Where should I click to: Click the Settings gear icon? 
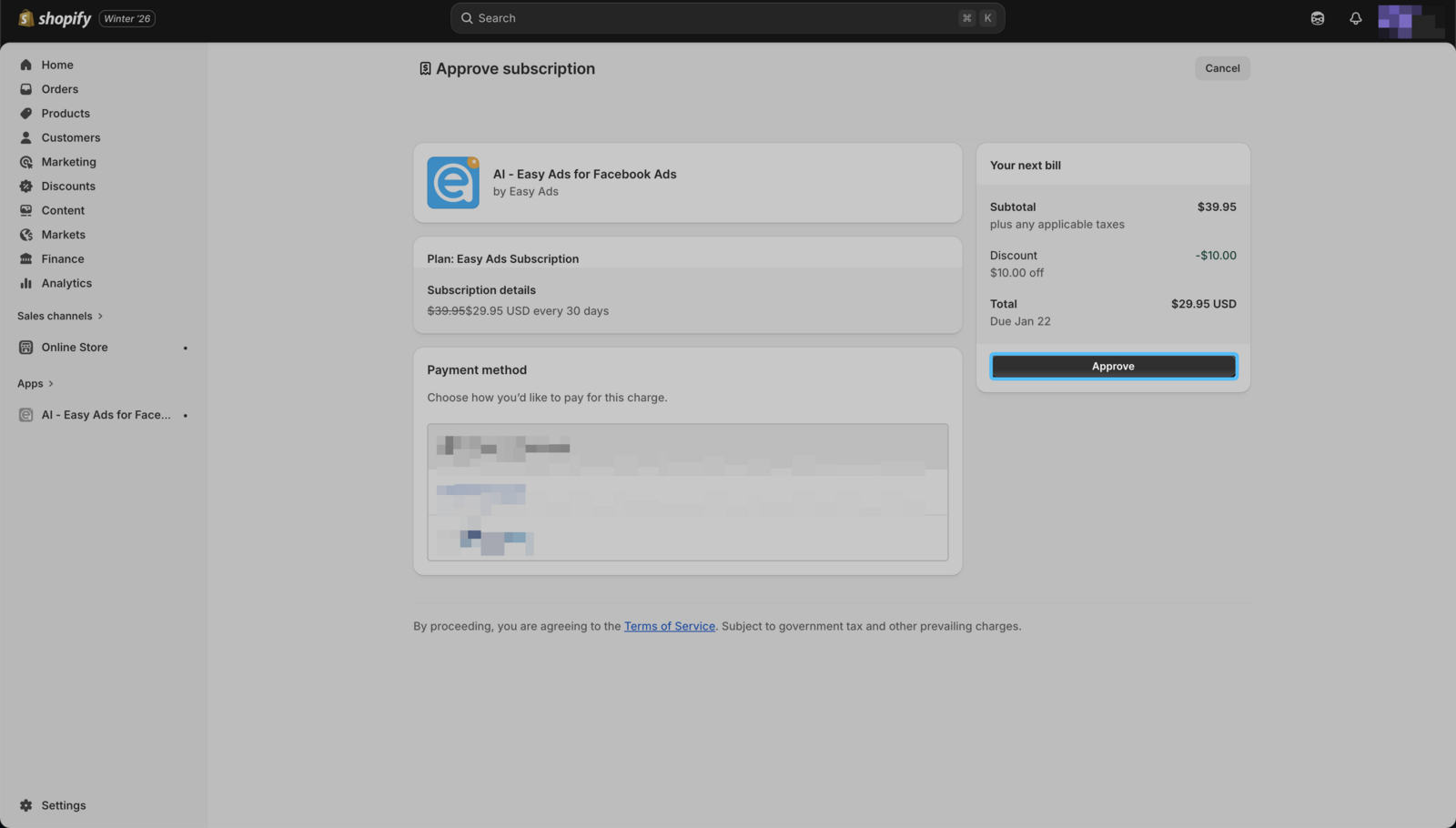tap(25, 805)
